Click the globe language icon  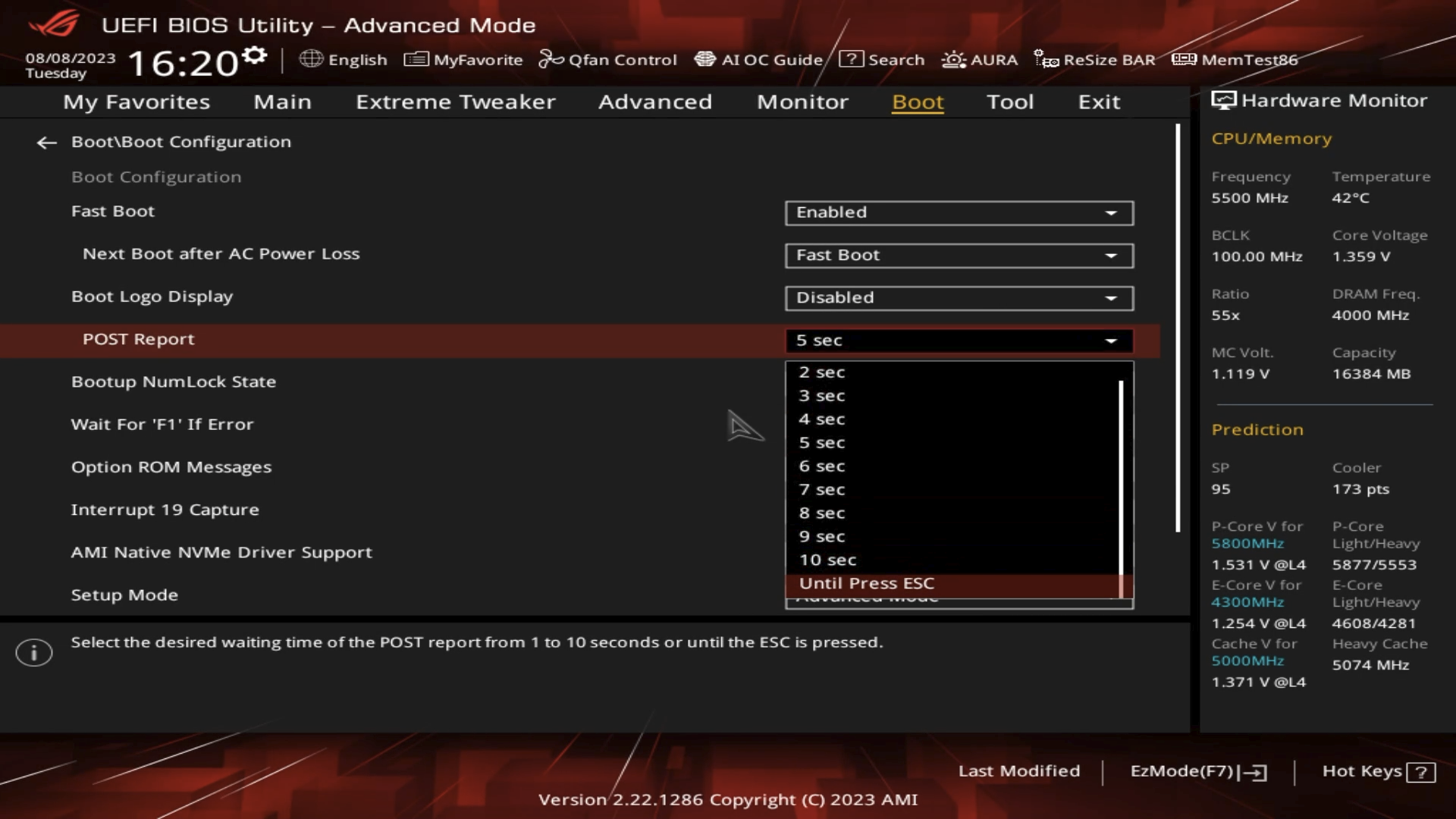coord(311,59)
